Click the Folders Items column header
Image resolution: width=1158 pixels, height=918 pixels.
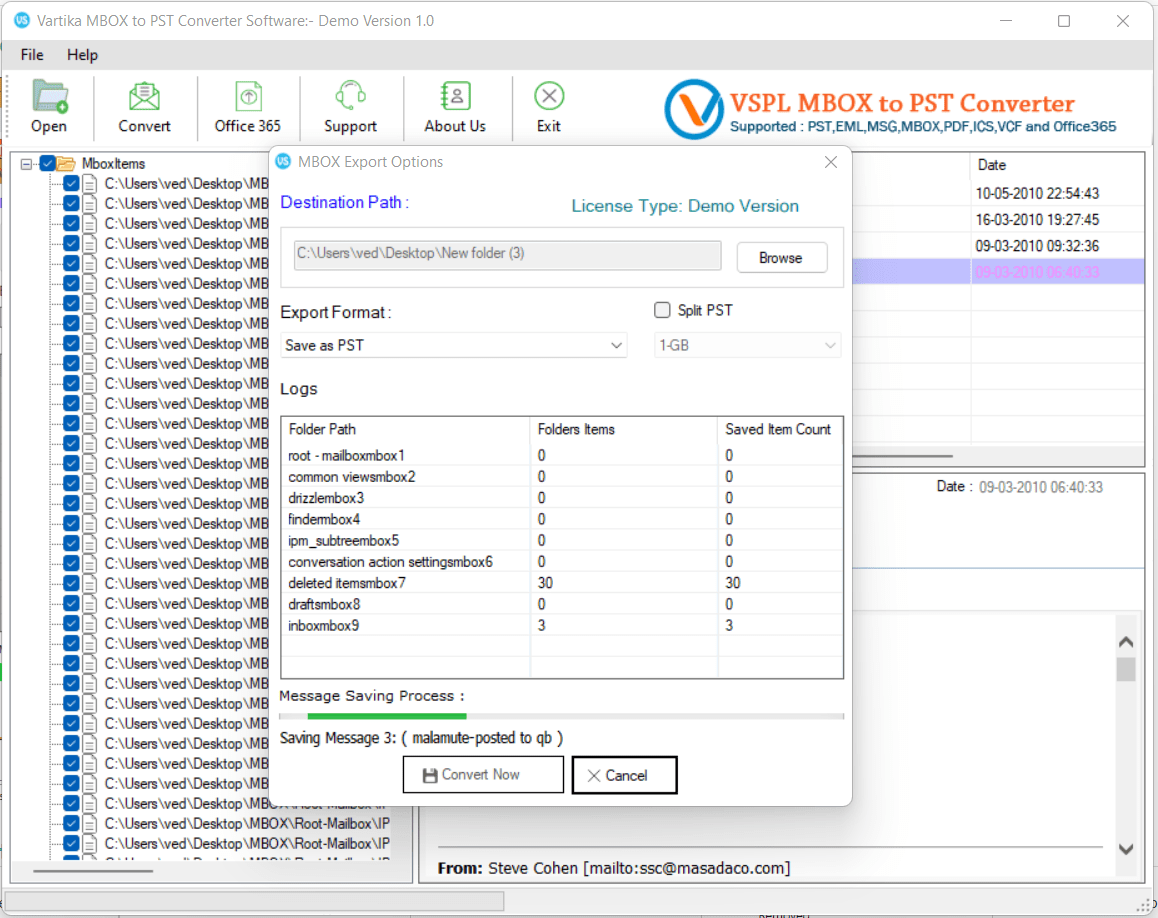point(623,429)
